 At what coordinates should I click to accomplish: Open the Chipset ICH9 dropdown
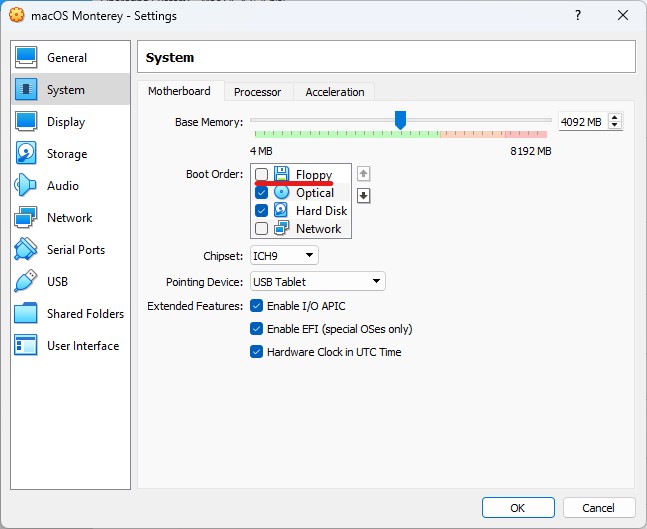click(x=284, y=256)
